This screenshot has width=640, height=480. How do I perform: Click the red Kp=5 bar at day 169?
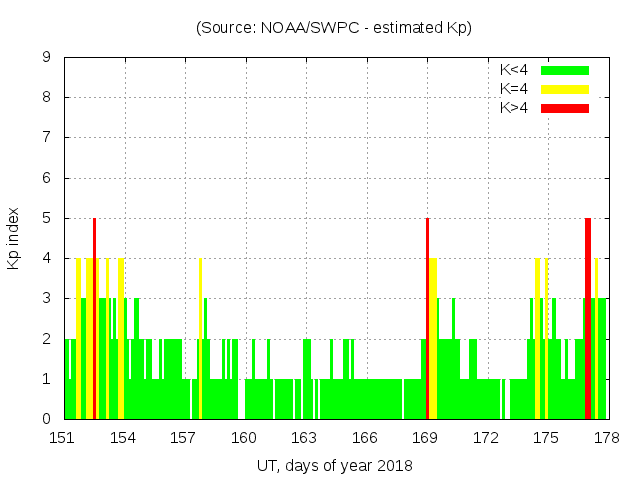point(427,320)
